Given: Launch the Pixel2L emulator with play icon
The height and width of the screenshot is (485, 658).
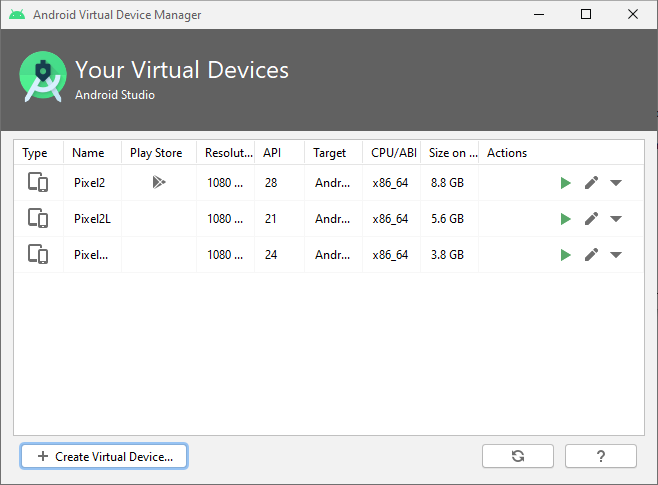Looking at the screenshot, I should [x=565, y=219].
